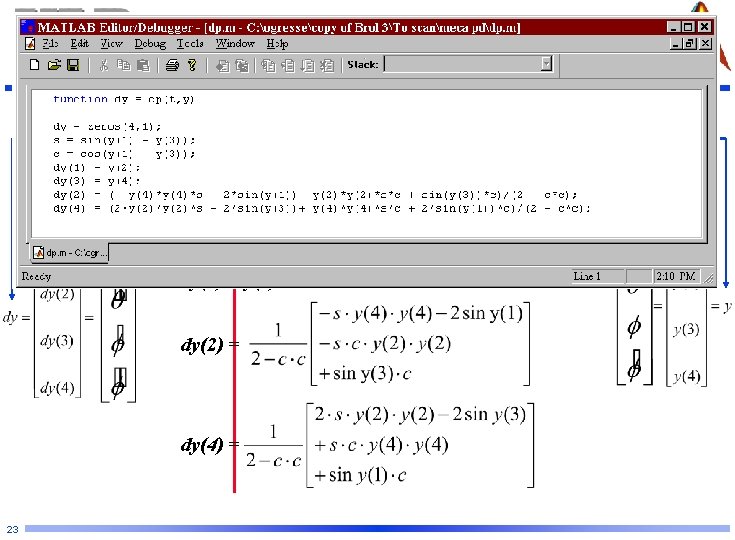Viewport: 735px width, 540px height.
Task: Restore the inner document window
Action: [690, 44]
